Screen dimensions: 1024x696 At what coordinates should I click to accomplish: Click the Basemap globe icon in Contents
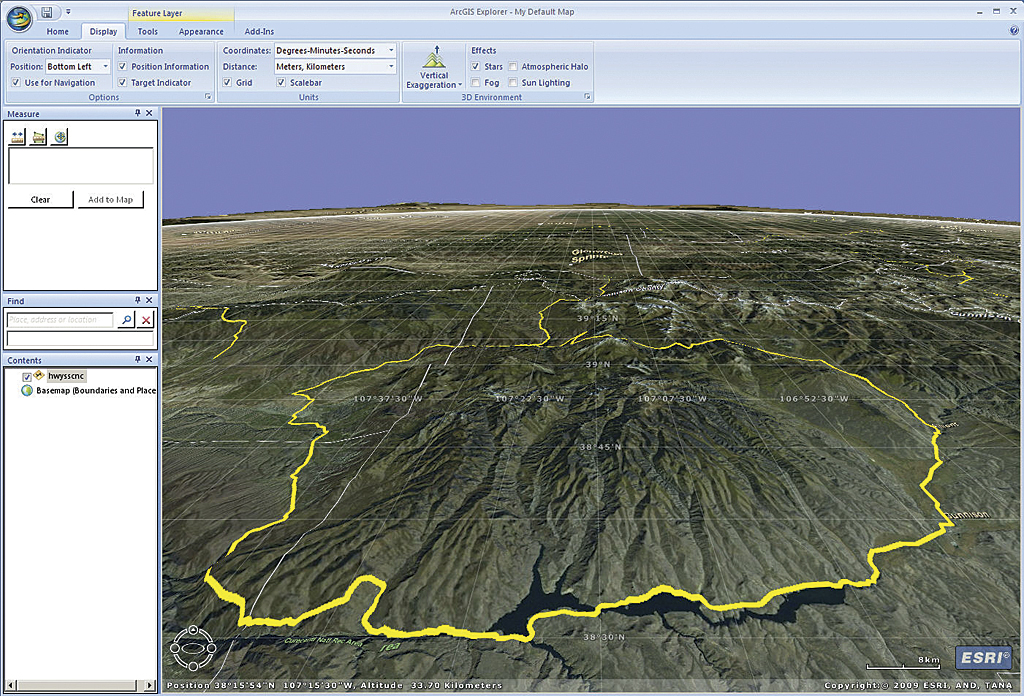tap(27, 390)
